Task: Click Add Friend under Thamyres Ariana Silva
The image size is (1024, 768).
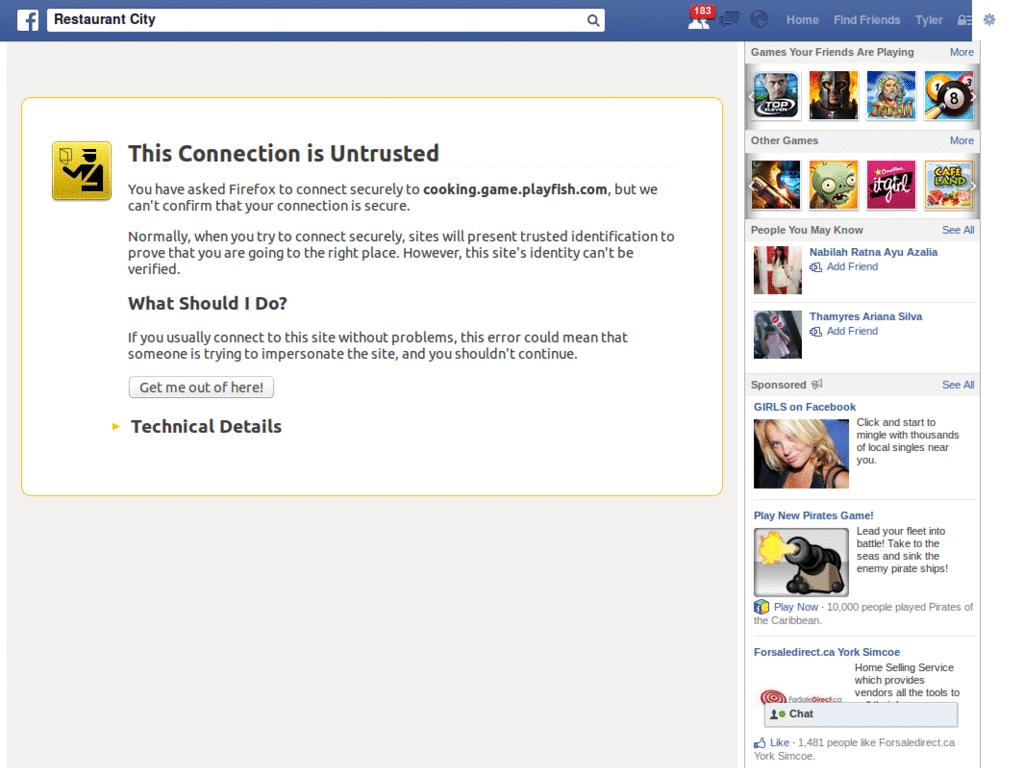Action: click(852, 332)
